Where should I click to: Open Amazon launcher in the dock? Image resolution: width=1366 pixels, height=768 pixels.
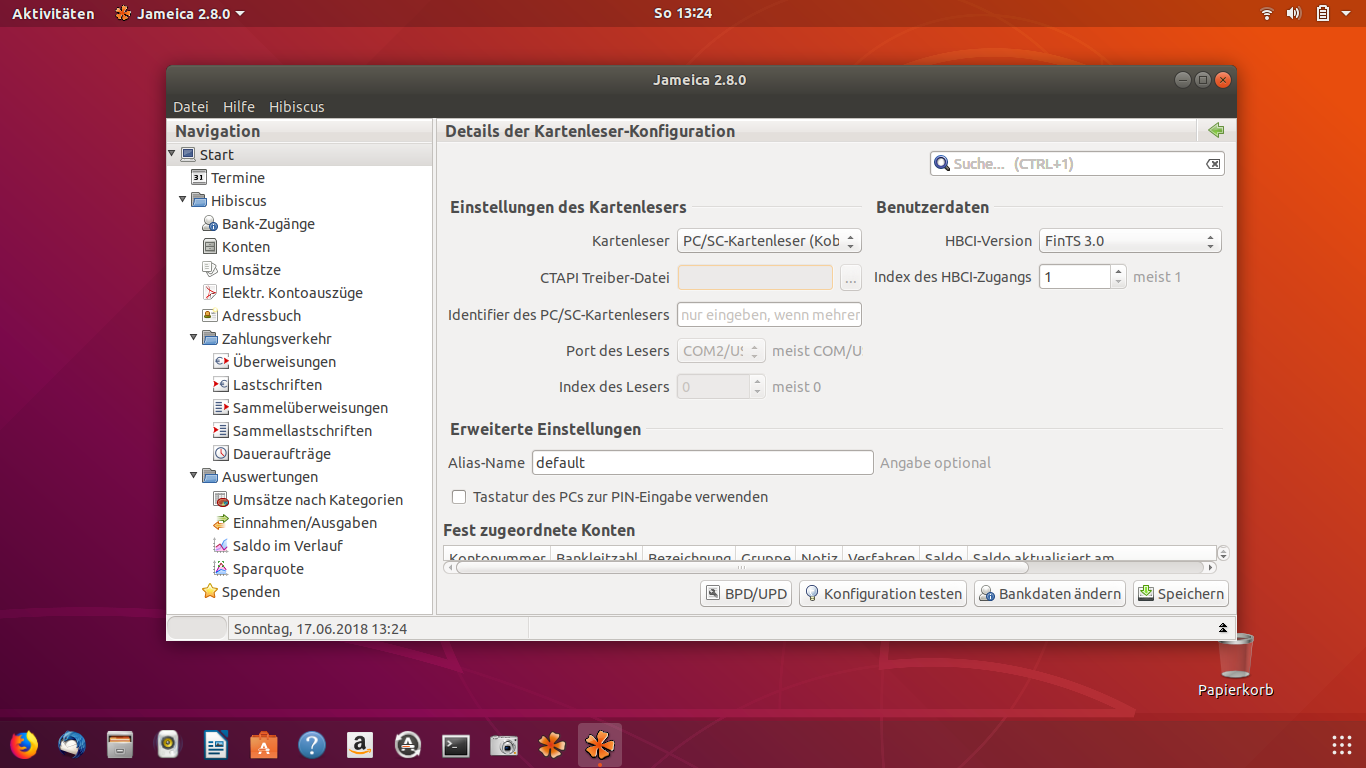pos(360,745)
